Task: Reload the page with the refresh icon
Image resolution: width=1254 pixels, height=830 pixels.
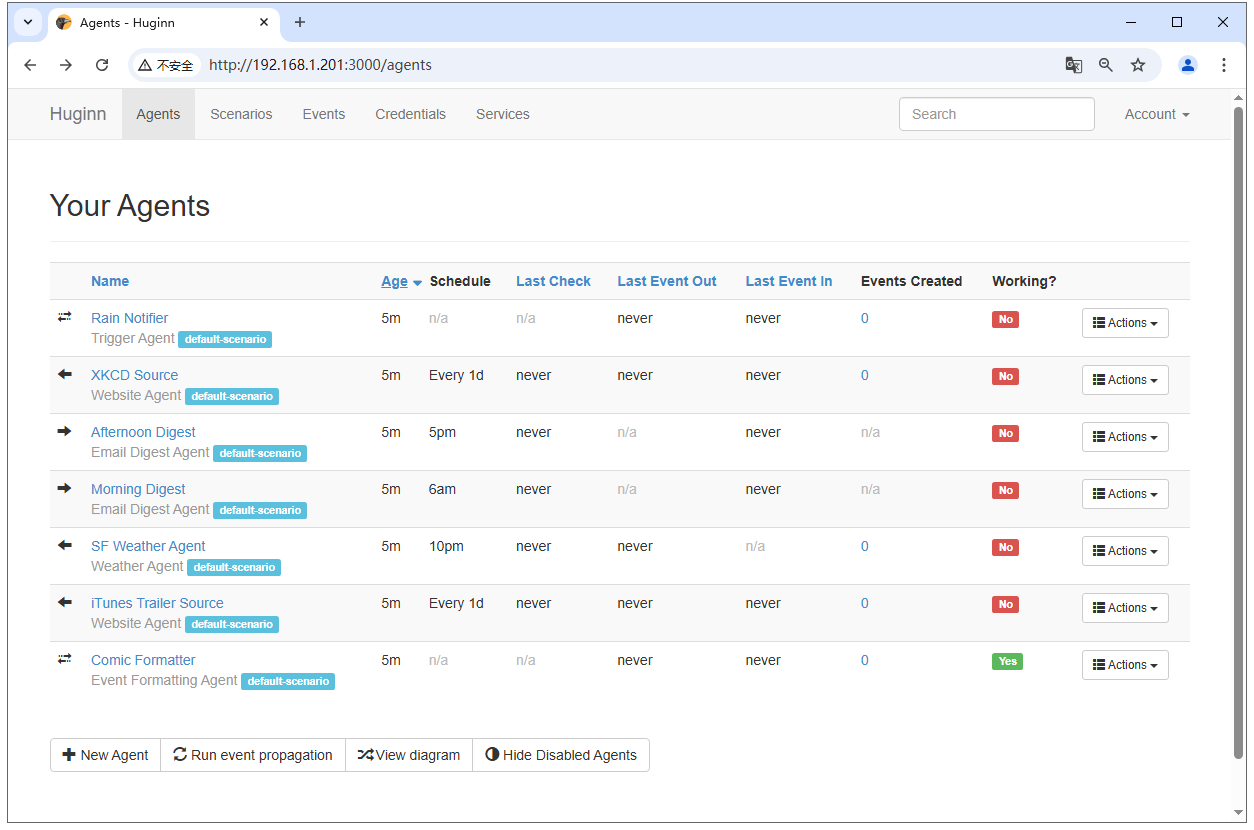Action: click(x=102, y=65)
